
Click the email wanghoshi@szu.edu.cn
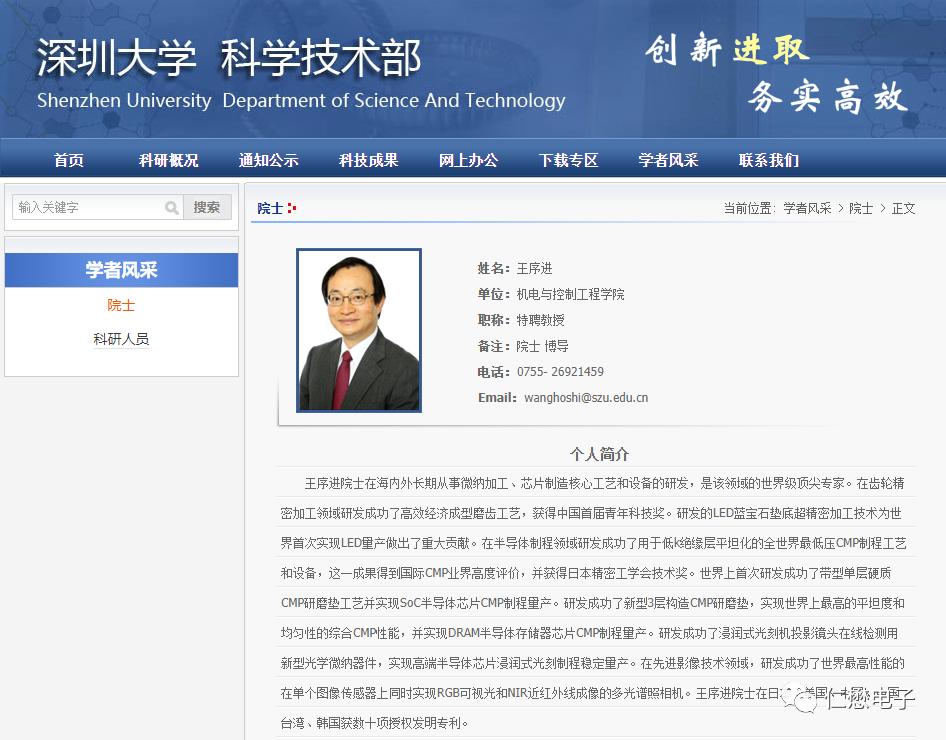[586, 398]
